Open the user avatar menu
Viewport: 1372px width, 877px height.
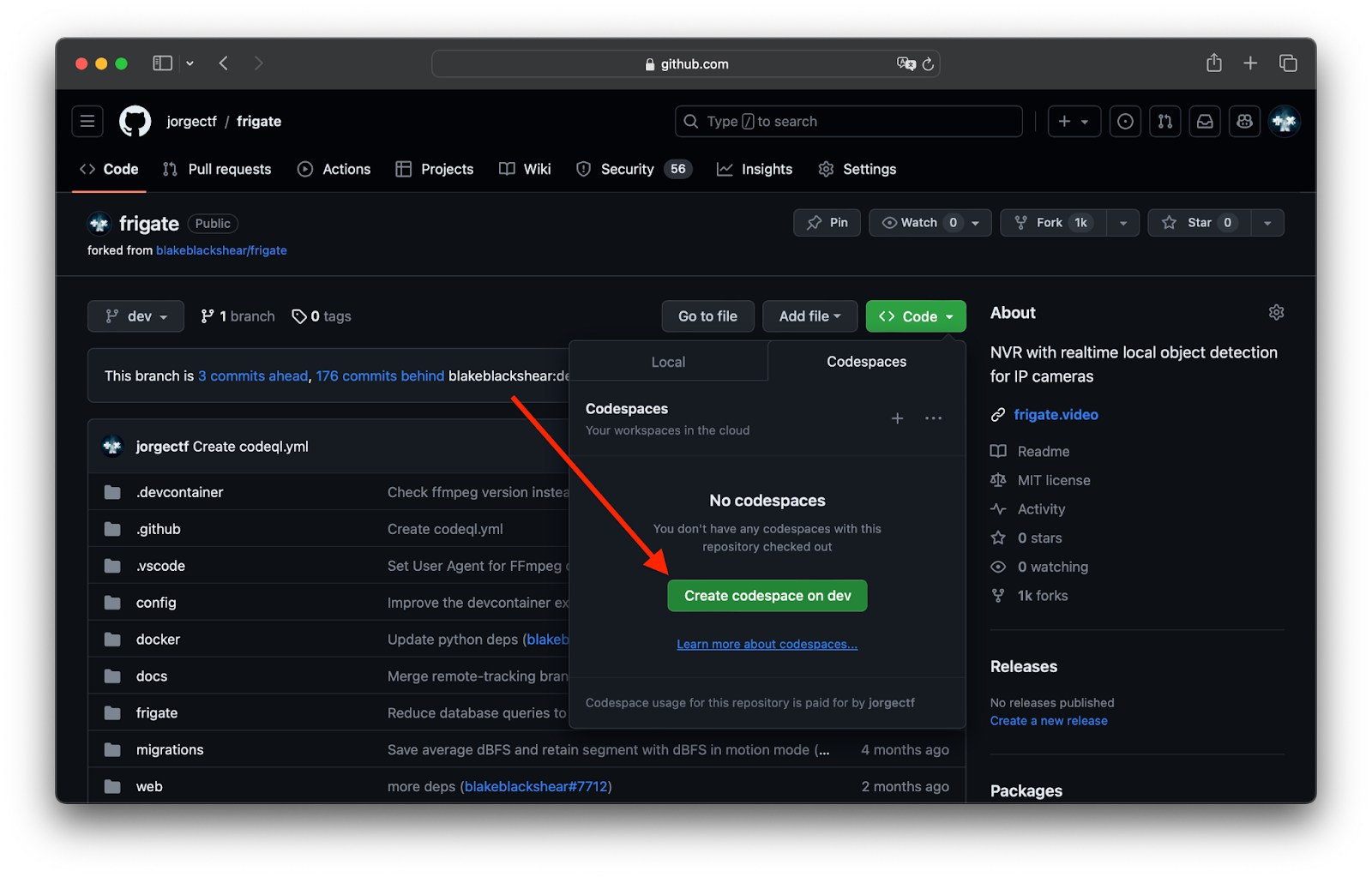coord(1285,122)
